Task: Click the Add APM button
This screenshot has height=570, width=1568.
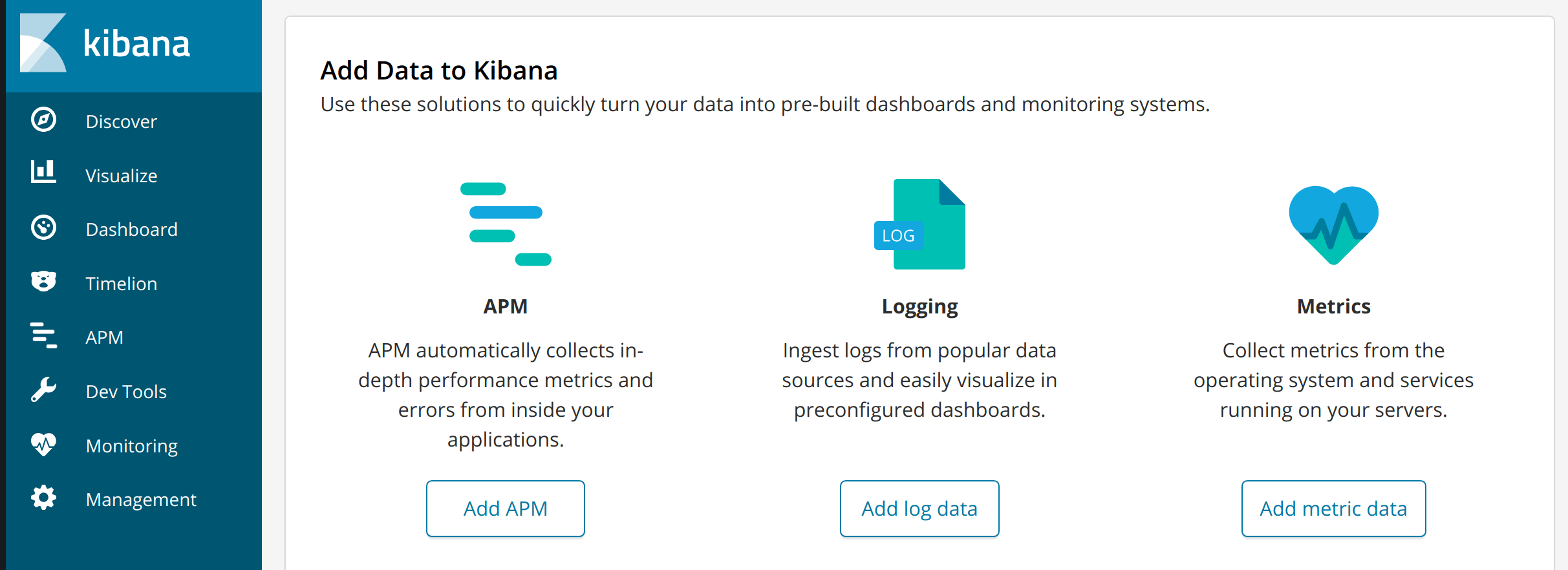Action: click(x=505, y=509)
